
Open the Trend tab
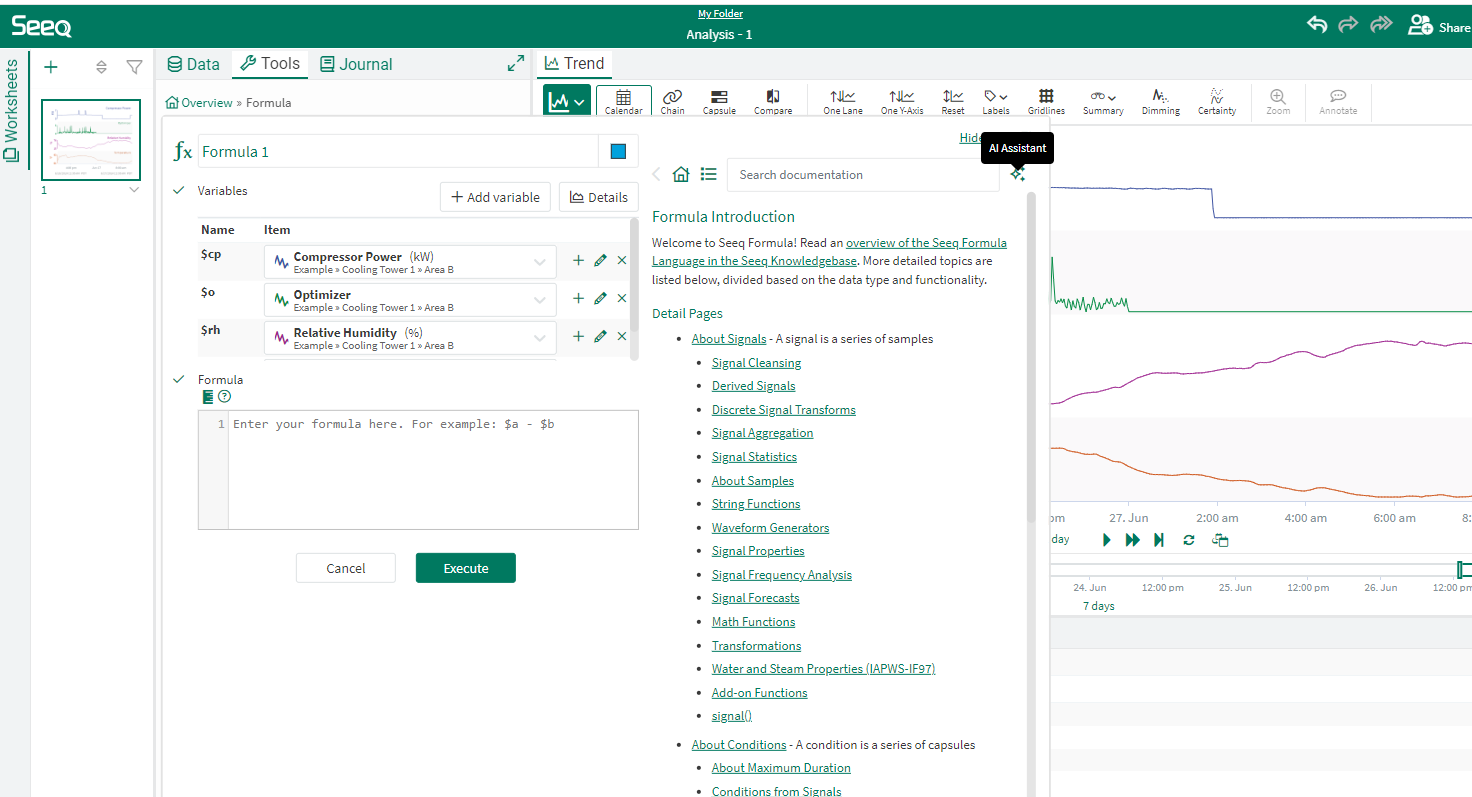click(x=575, y=63)
